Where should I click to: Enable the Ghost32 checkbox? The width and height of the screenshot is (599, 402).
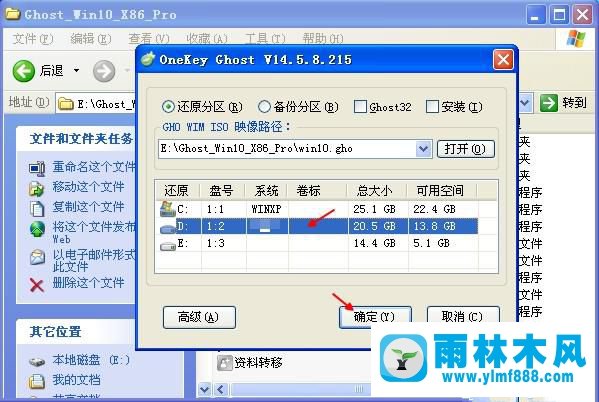[x=360, y=107]
